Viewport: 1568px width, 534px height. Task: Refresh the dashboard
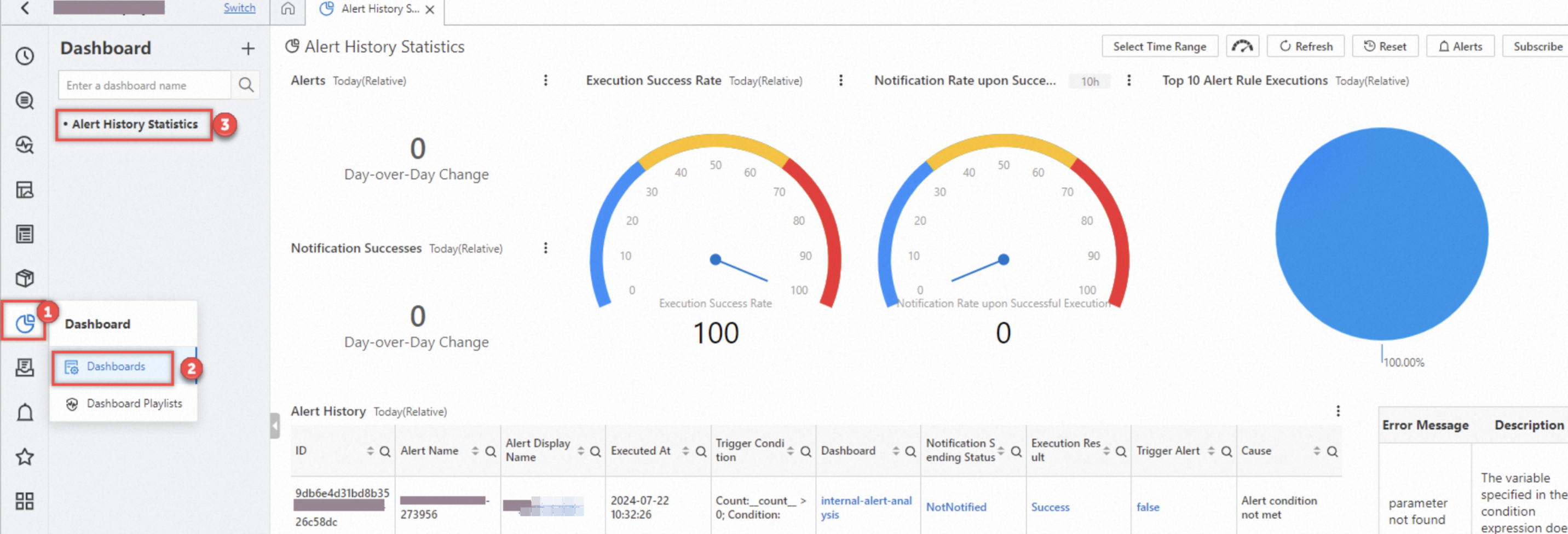(1306, 46)
